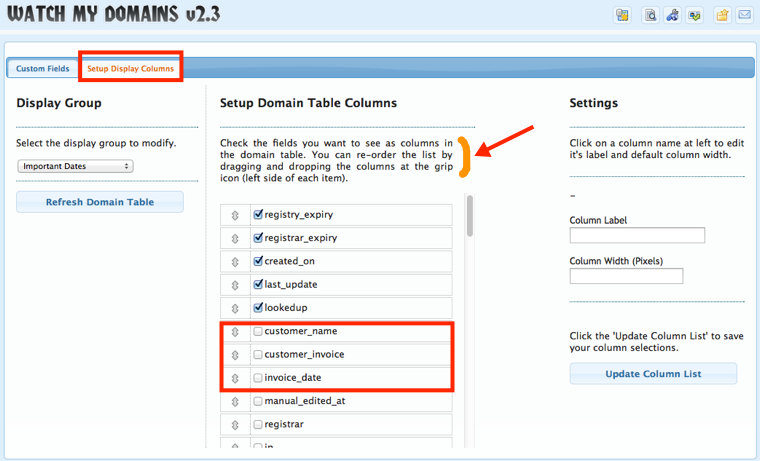Image resolution: width=760 pixels, height=461 pixels.
Task: Click the invoice_date column name text
Action: 293,378
